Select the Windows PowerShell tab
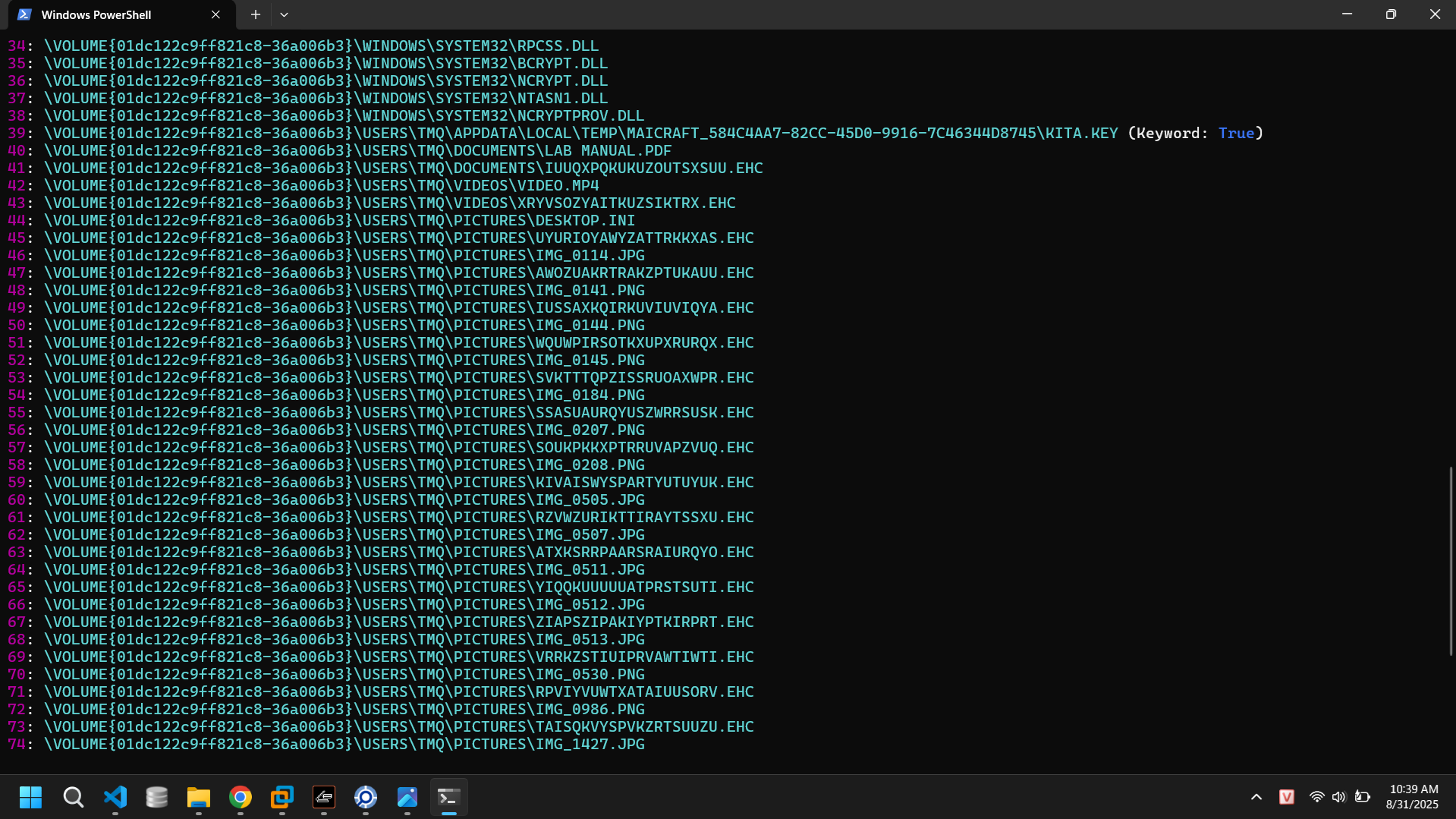The width and height of the screenshot is (1456, 819). tap(96, 14)
